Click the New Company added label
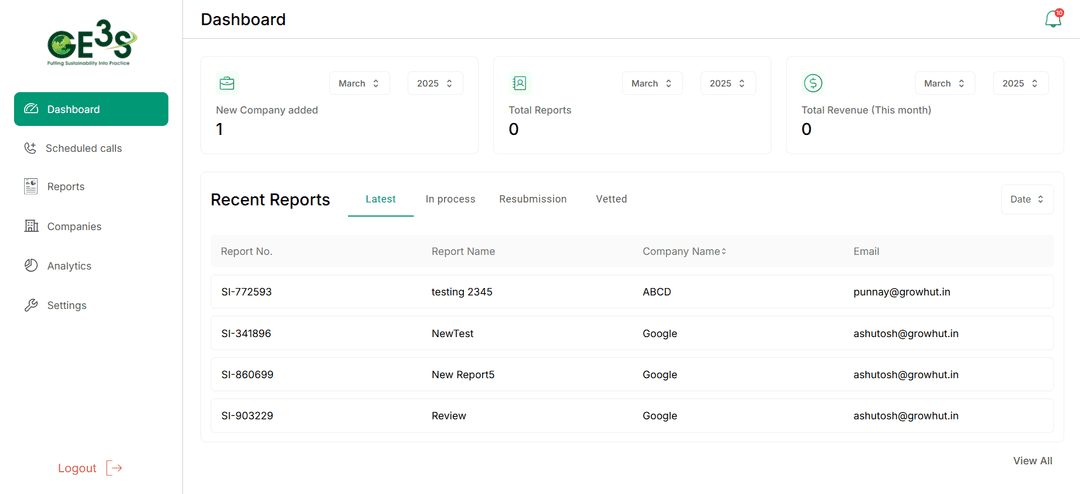The width and height of the screenshot is (1080, 494). pos(267,110)
